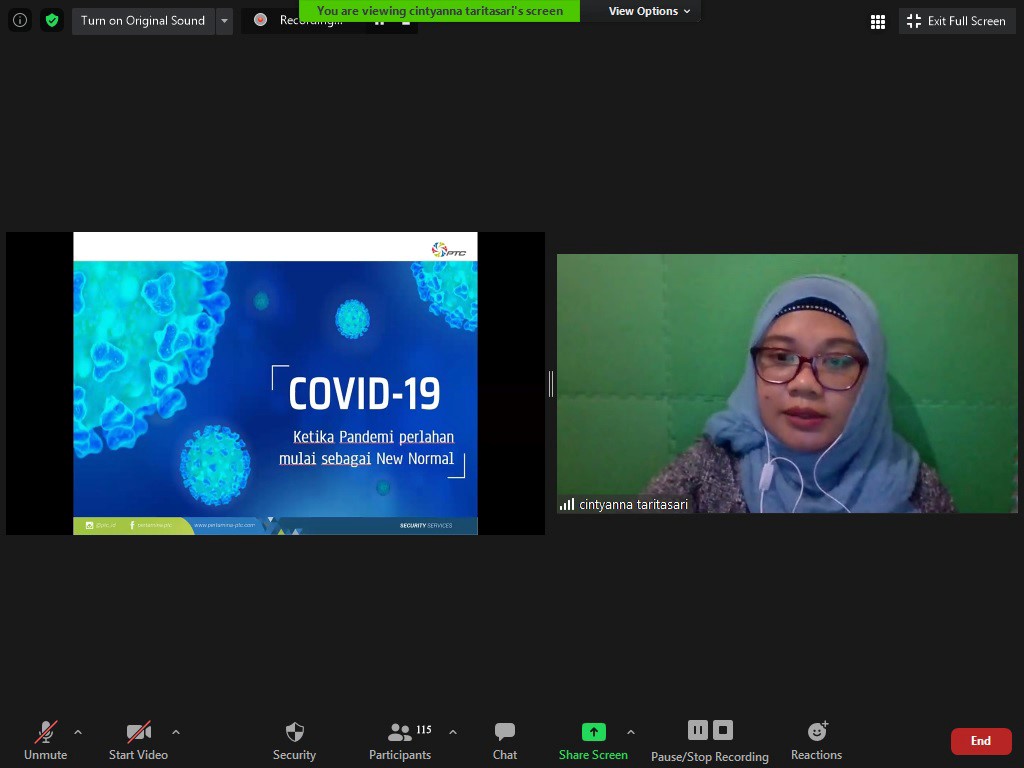Click the PTC logo on the slide

pos(449,249)
